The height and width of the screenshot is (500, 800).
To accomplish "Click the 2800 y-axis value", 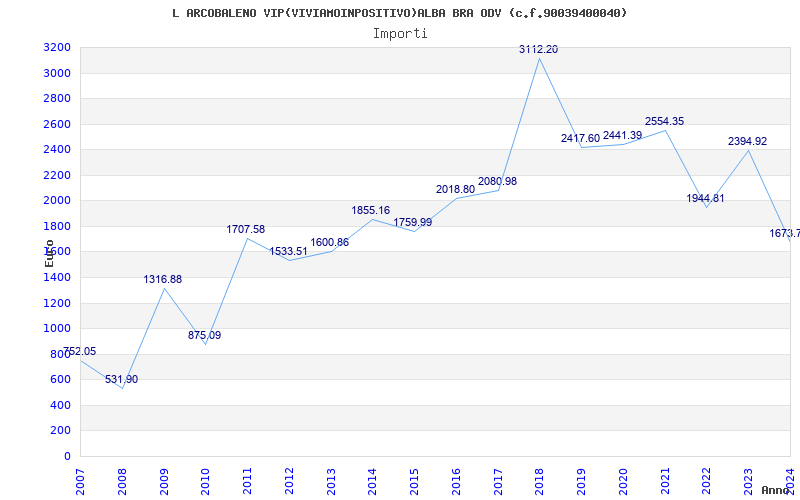I will pos(57,98).
